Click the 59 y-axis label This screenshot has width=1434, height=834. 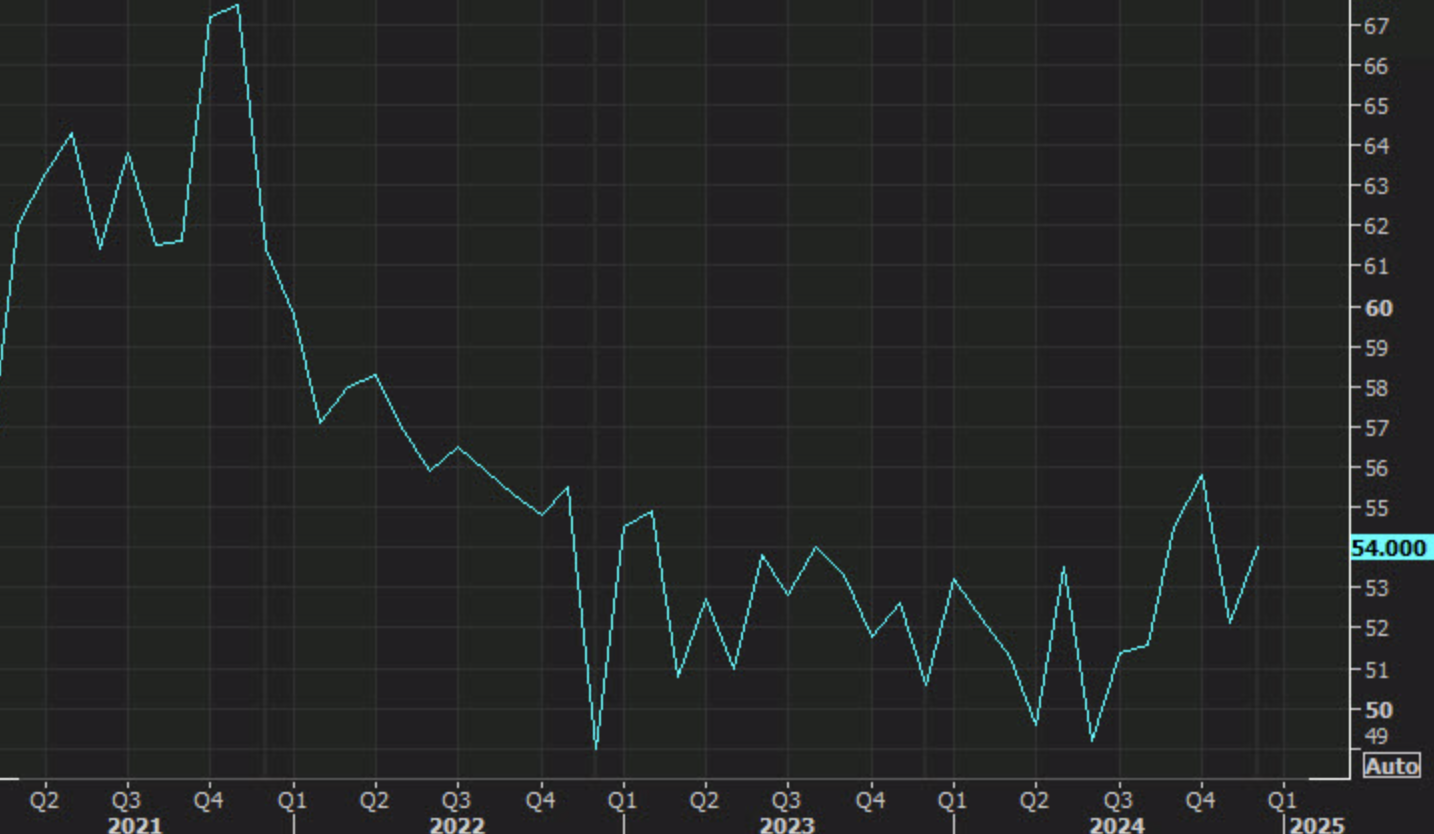pyautogui.click(x=1376, y=348)
